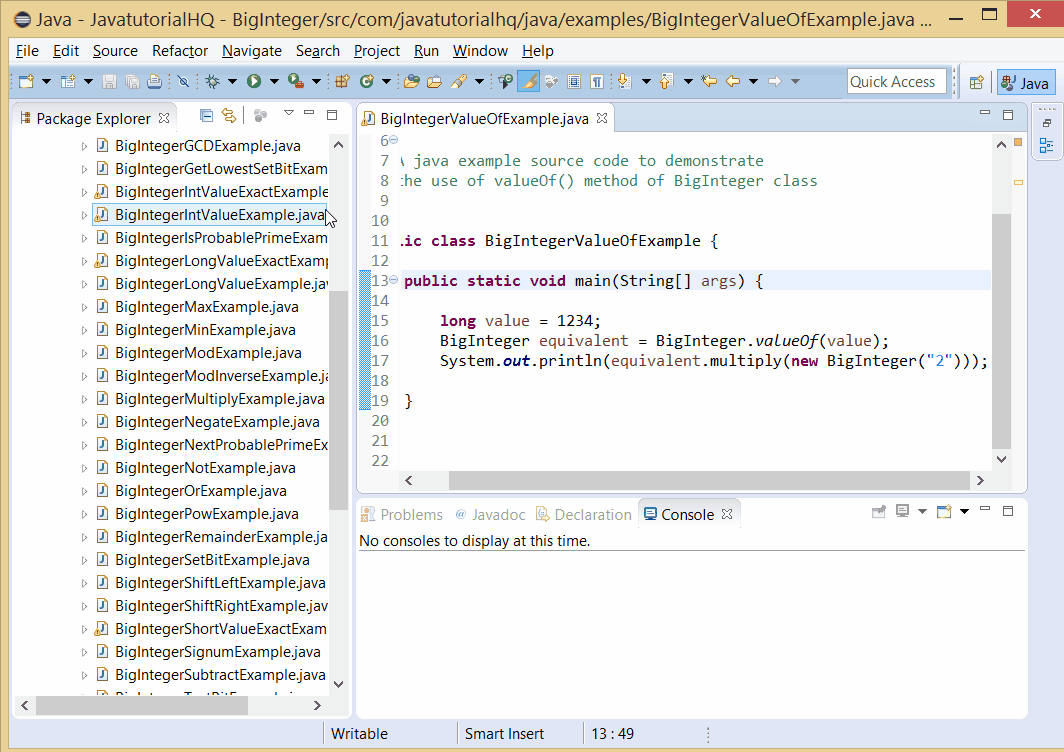Screen dimensions: 1064x752
Task: Toggle Mark Occurrences highlighting
Action: pyautogui.click(x=527, y=81)
